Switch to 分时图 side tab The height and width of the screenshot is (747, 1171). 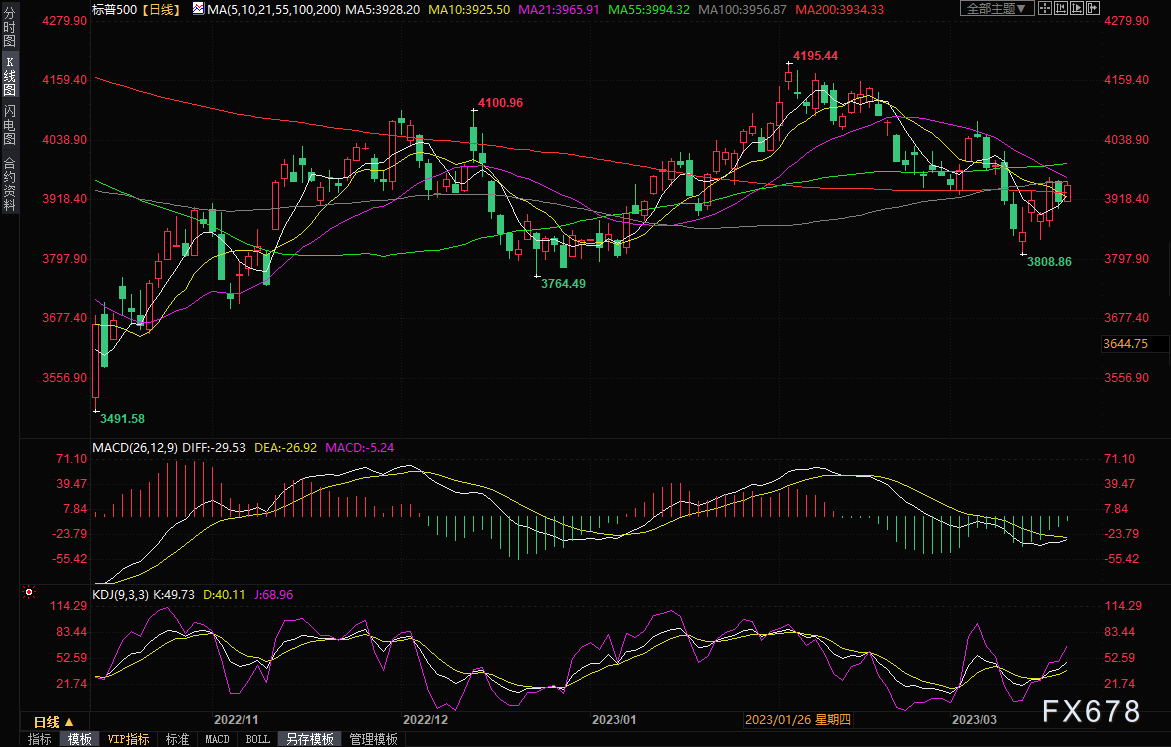coord(10,26)
